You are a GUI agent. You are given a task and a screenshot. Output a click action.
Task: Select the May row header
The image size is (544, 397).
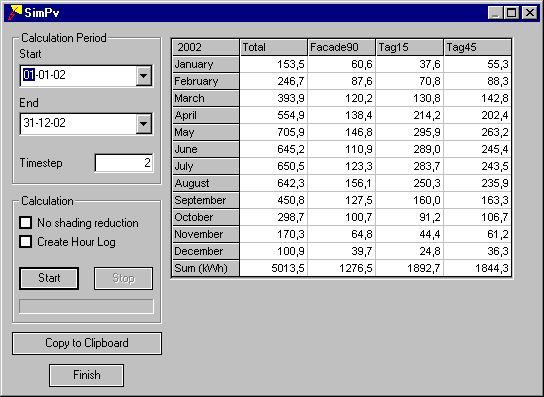coord(206,132)
